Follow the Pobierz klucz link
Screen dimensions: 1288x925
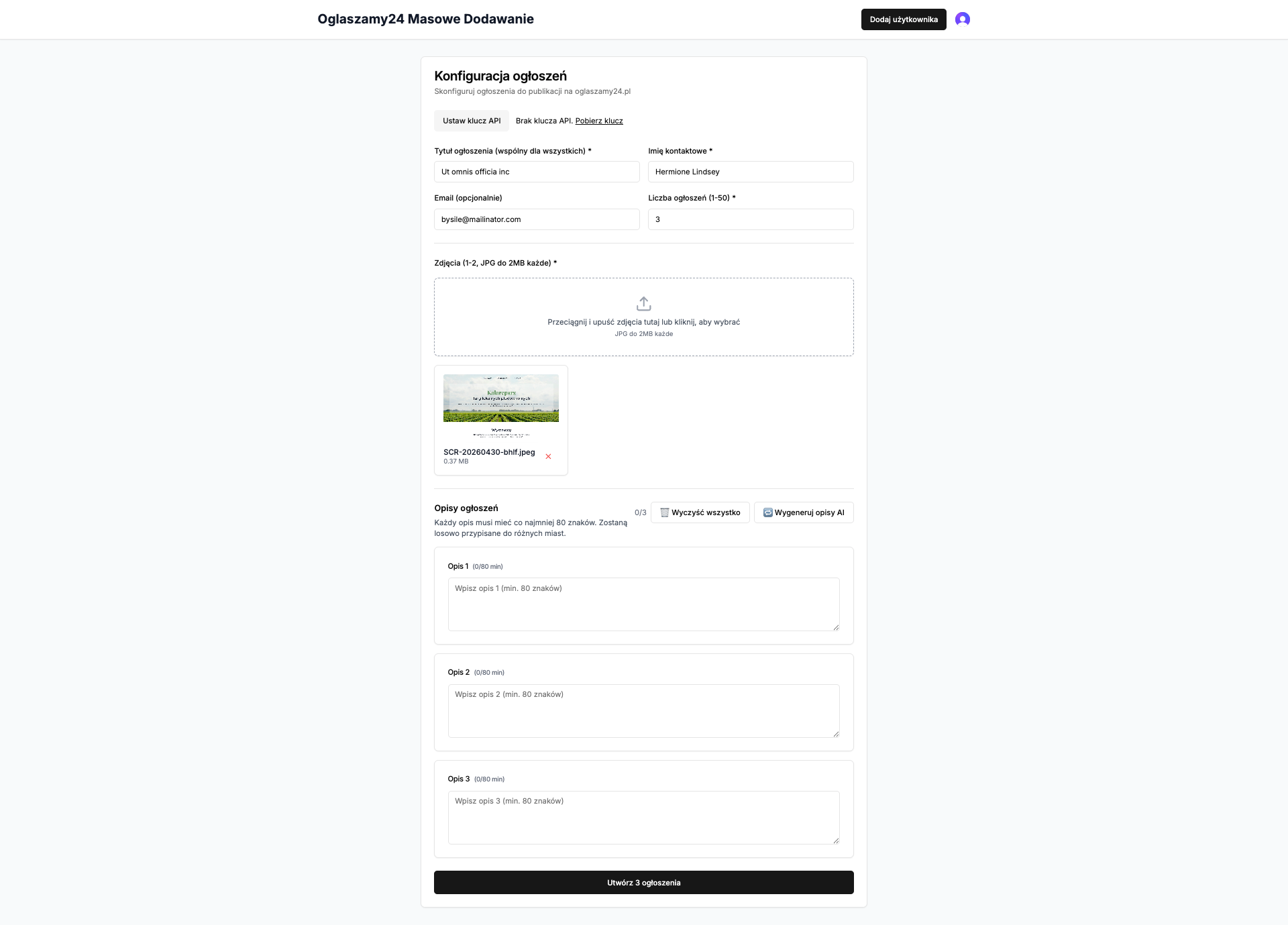599,121
